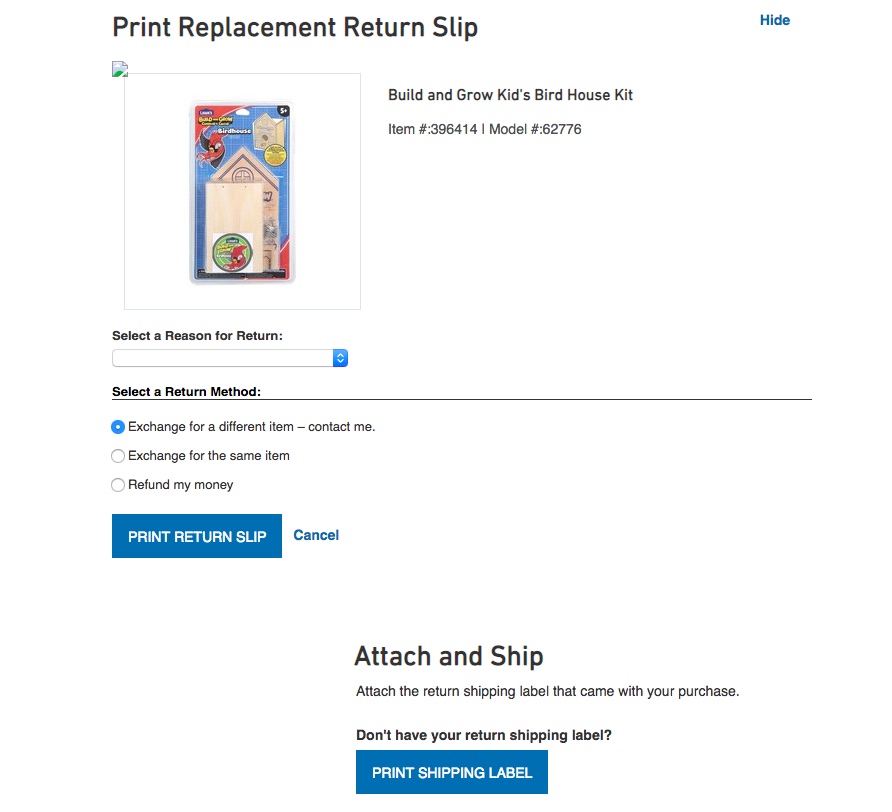
Task: Click the Select a Reason for Return label
Action: point(197,336)
